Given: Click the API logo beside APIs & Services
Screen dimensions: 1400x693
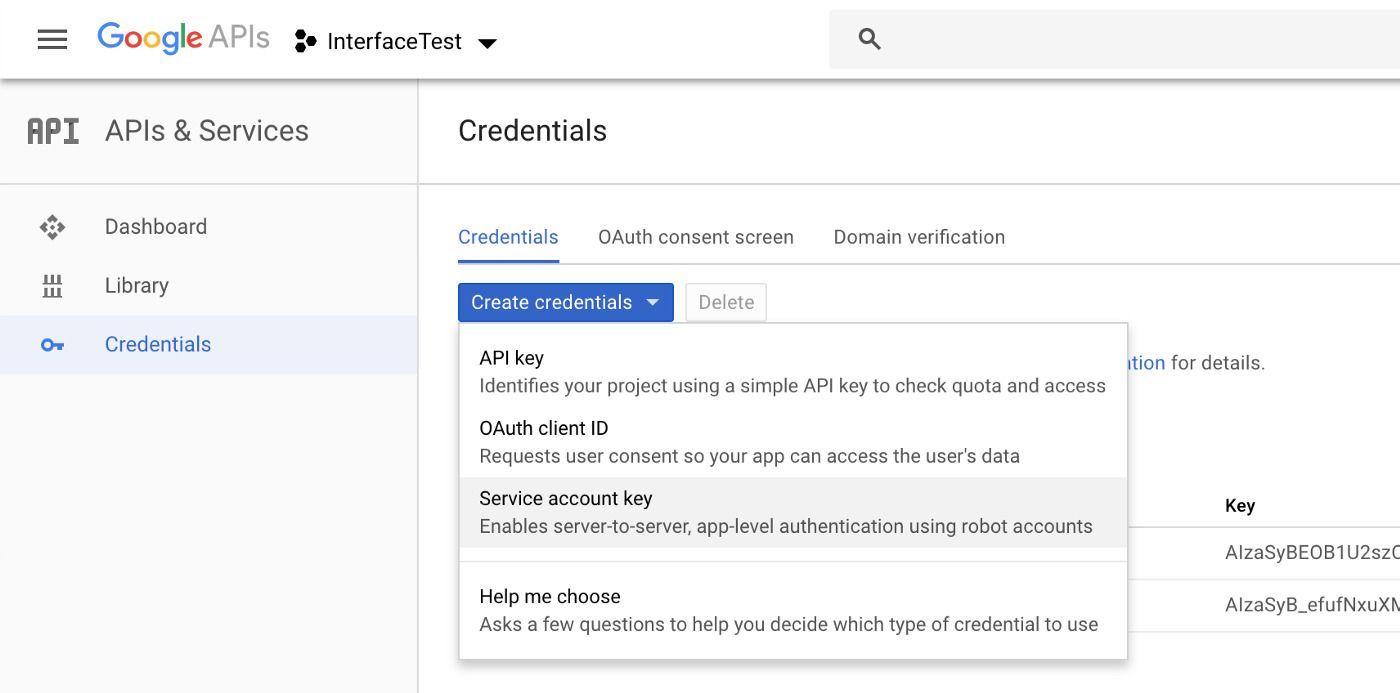Looking at the screenshot, I should pos(53,131).
